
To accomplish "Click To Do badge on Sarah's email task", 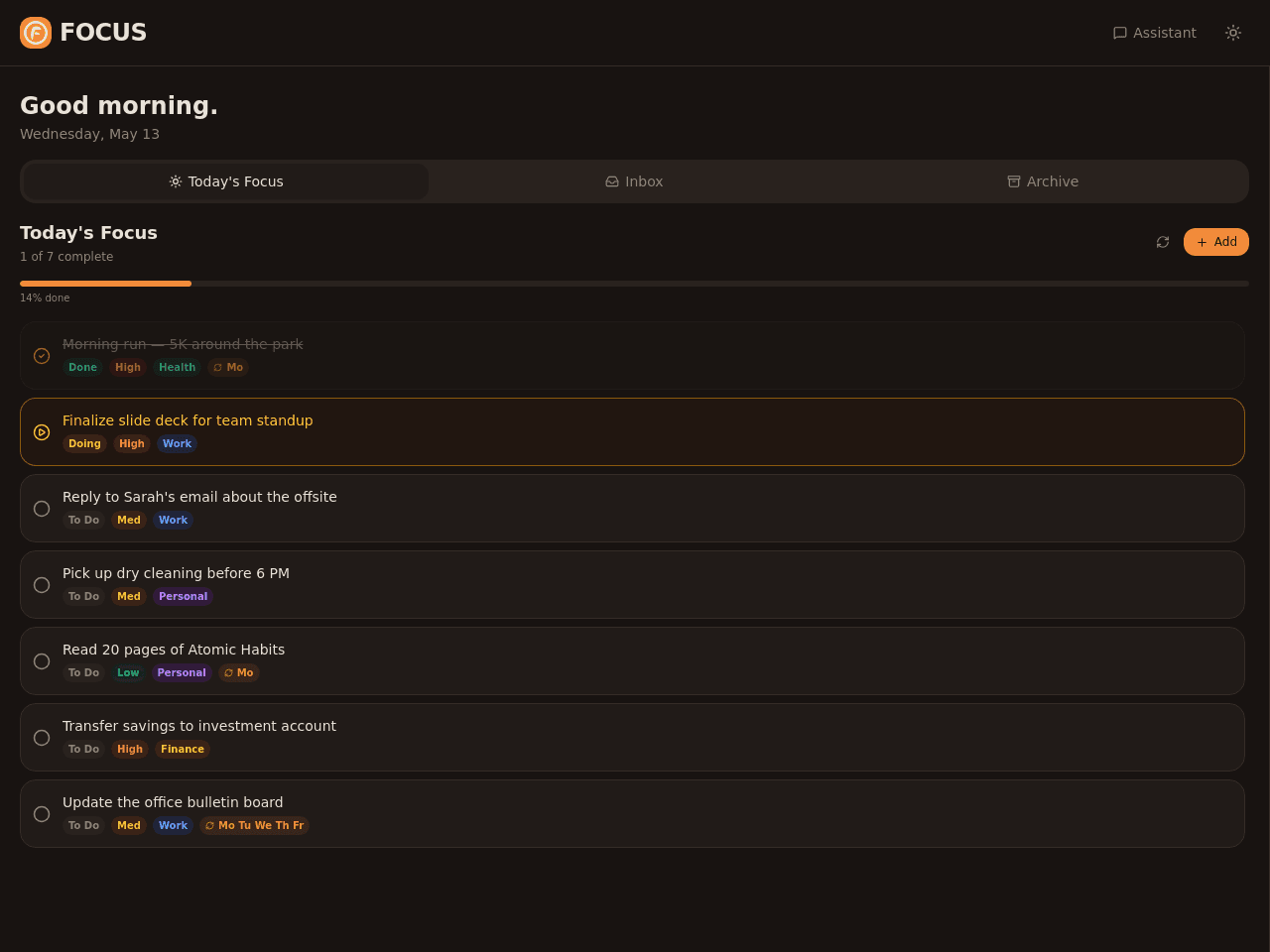I will [x=83, y=521].
